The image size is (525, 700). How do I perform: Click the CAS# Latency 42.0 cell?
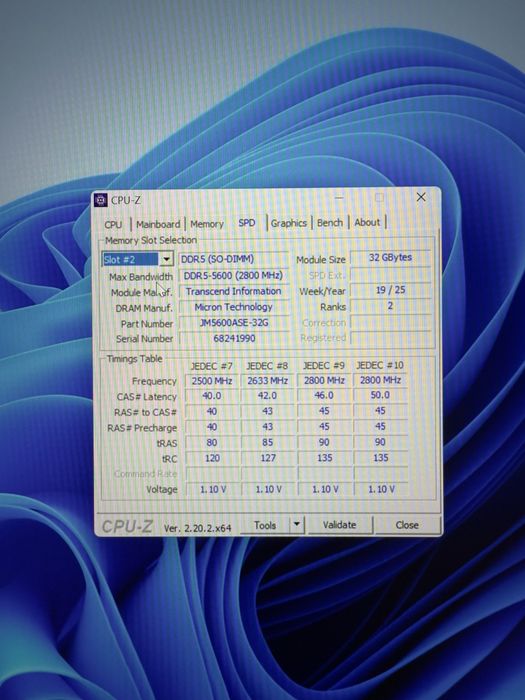tap(268, 396)
